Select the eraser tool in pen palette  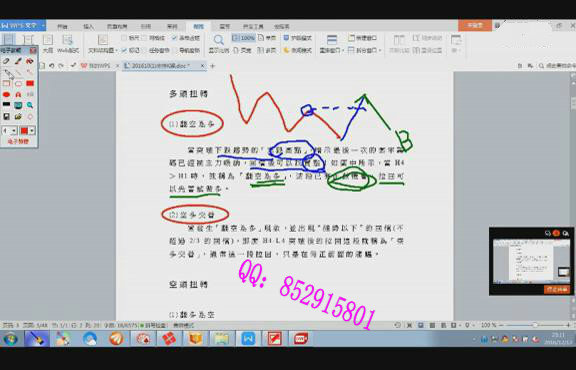(x=6, y=61)
